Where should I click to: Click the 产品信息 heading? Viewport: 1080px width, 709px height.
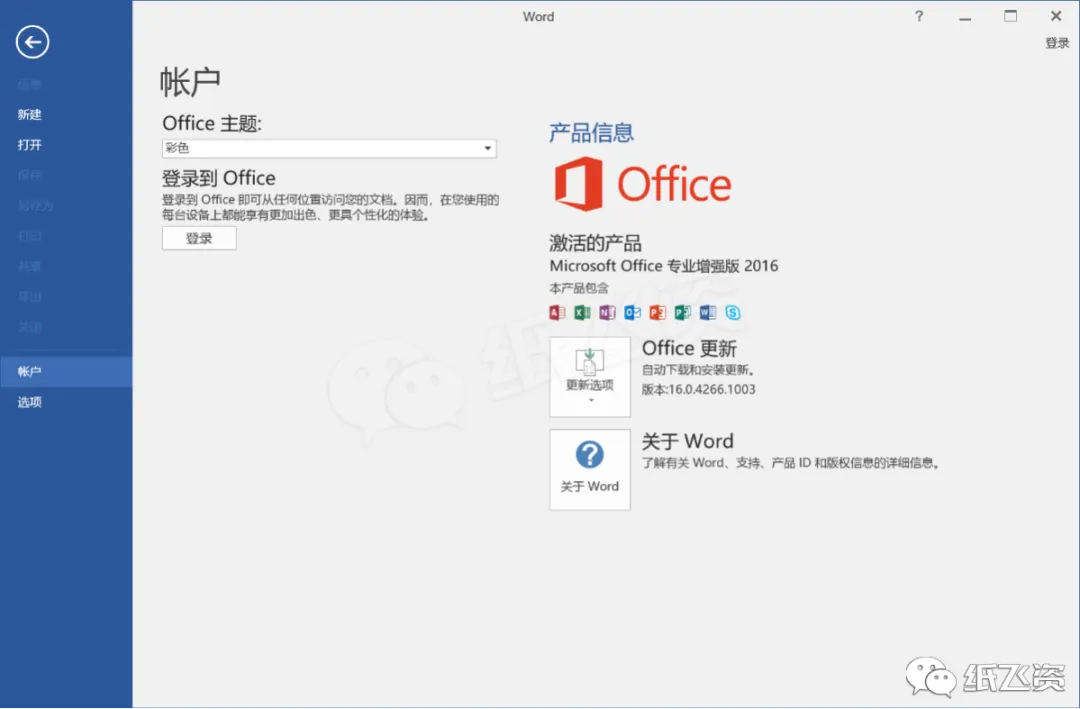coord(591,132)
